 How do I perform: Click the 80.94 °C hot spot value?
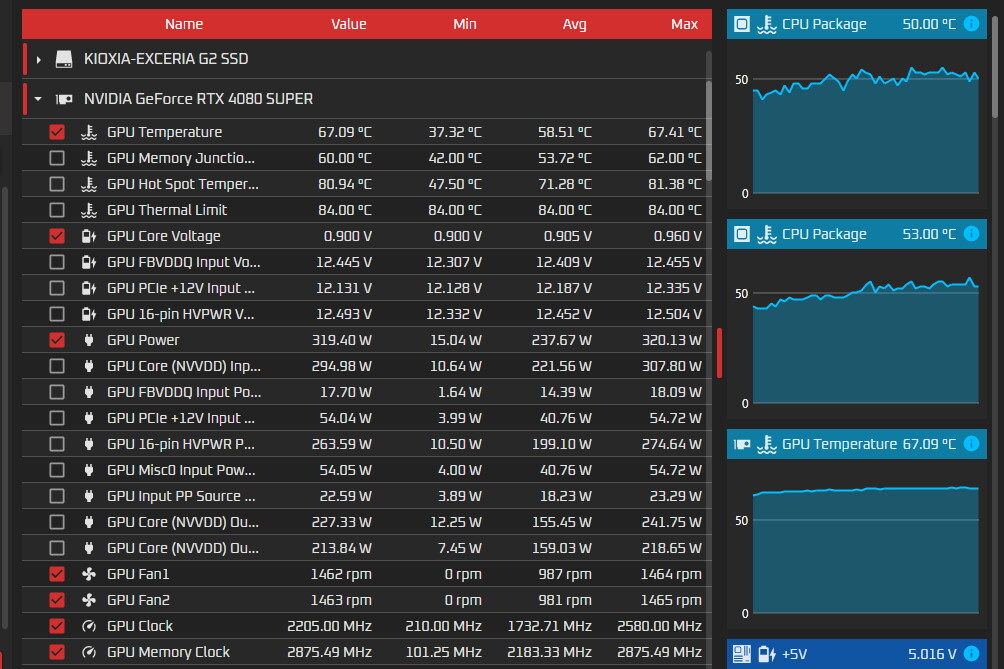[x=344, y=184]
